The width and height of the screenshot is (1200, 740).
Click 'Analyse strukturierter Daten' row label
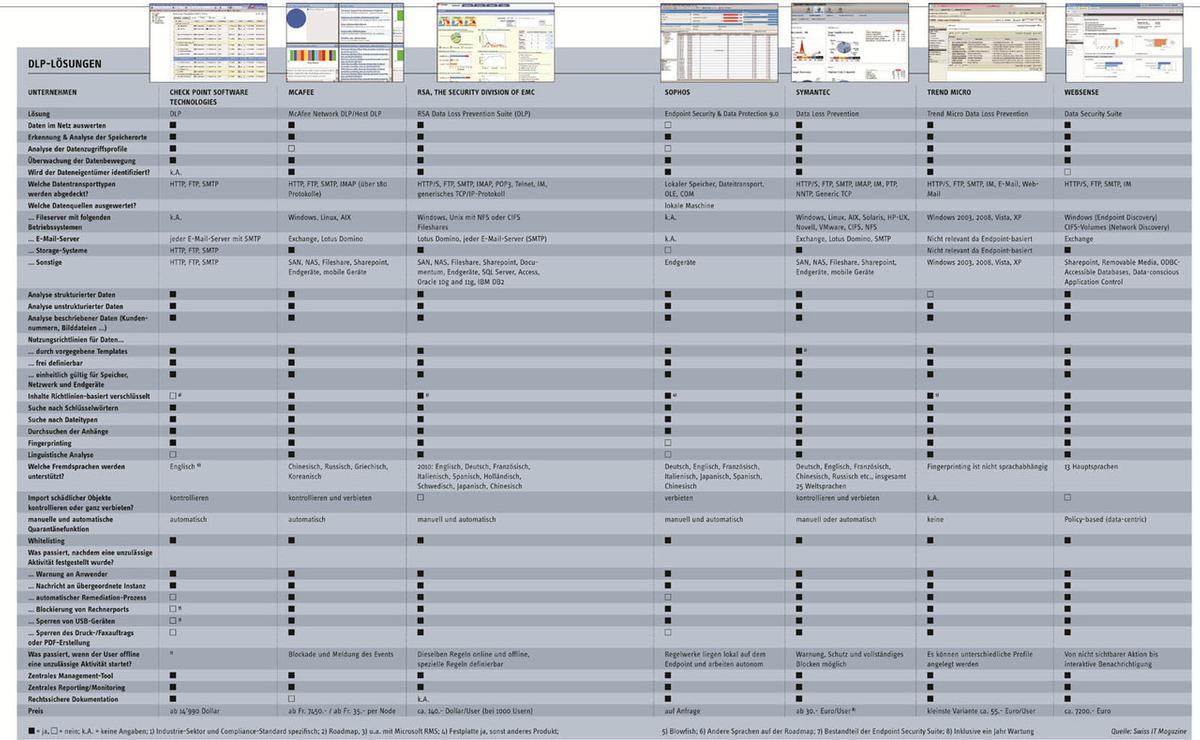click(x=72, y=294)
